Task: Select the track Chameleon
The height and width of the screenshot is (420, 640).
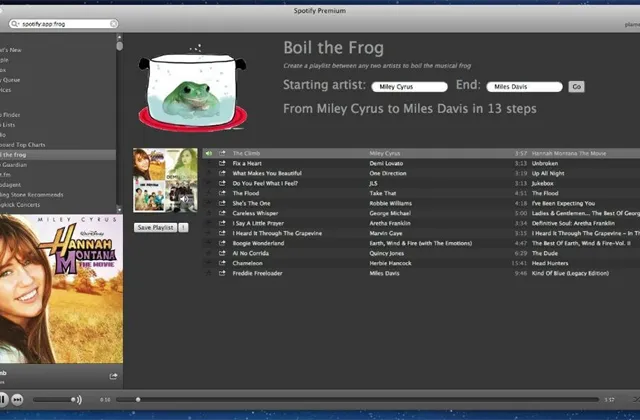Action: [x=247, y=263]
